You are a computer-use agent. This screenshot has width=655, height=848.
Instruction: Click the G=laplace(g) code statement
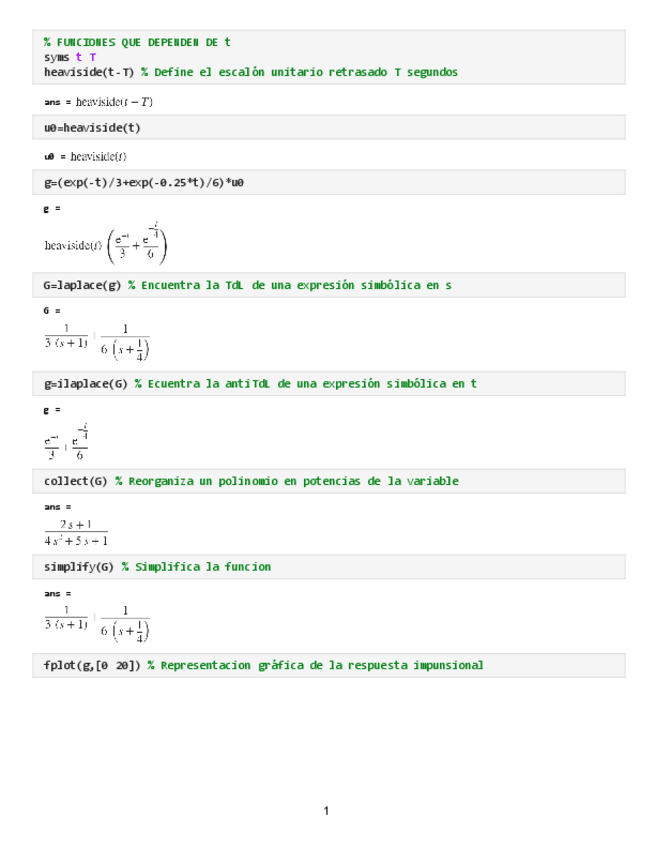(x=82, y=285)
